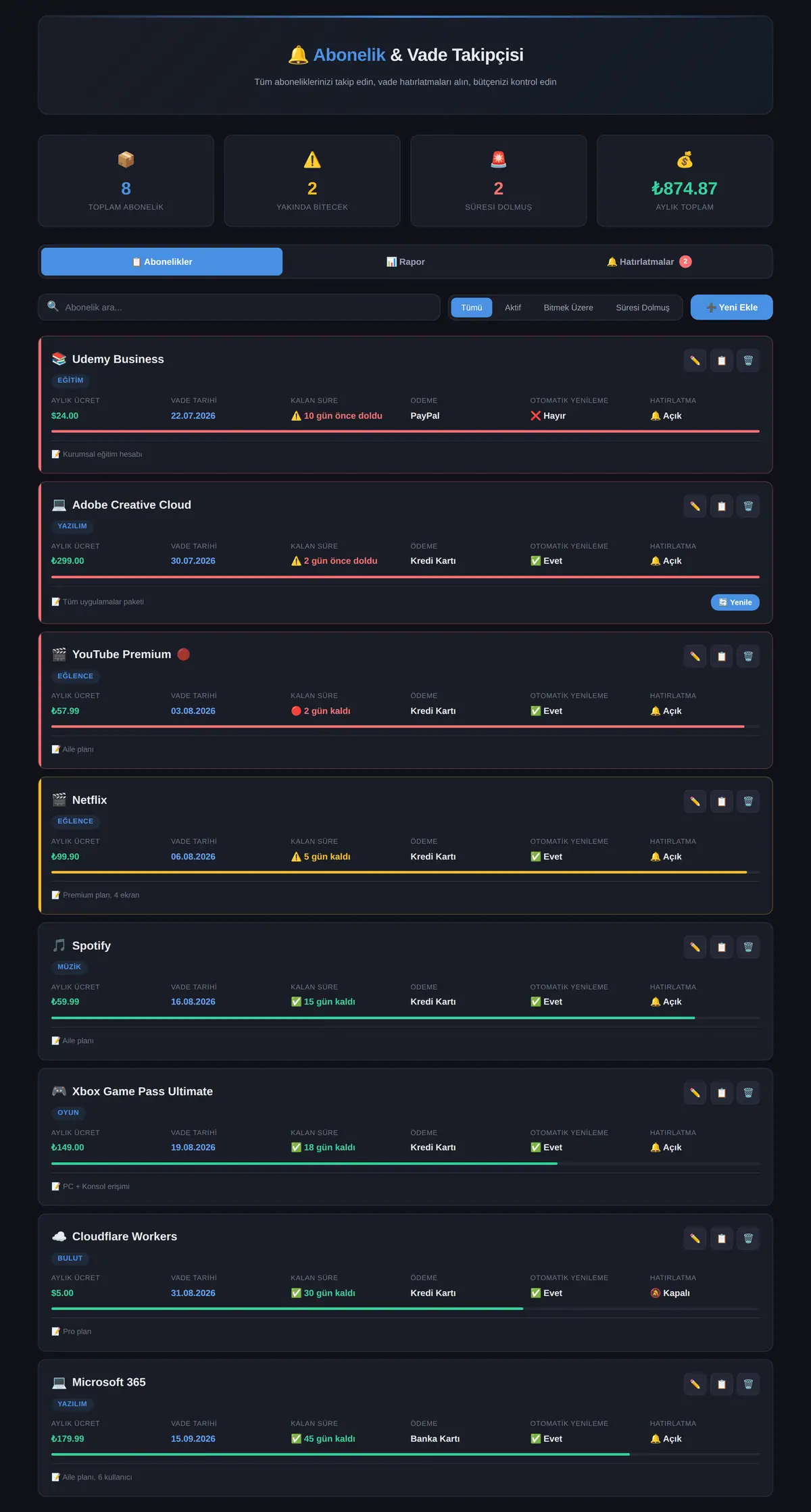Remove the Microsoft 365 subscription
811x1512 pixels.
coord(748,1384)
